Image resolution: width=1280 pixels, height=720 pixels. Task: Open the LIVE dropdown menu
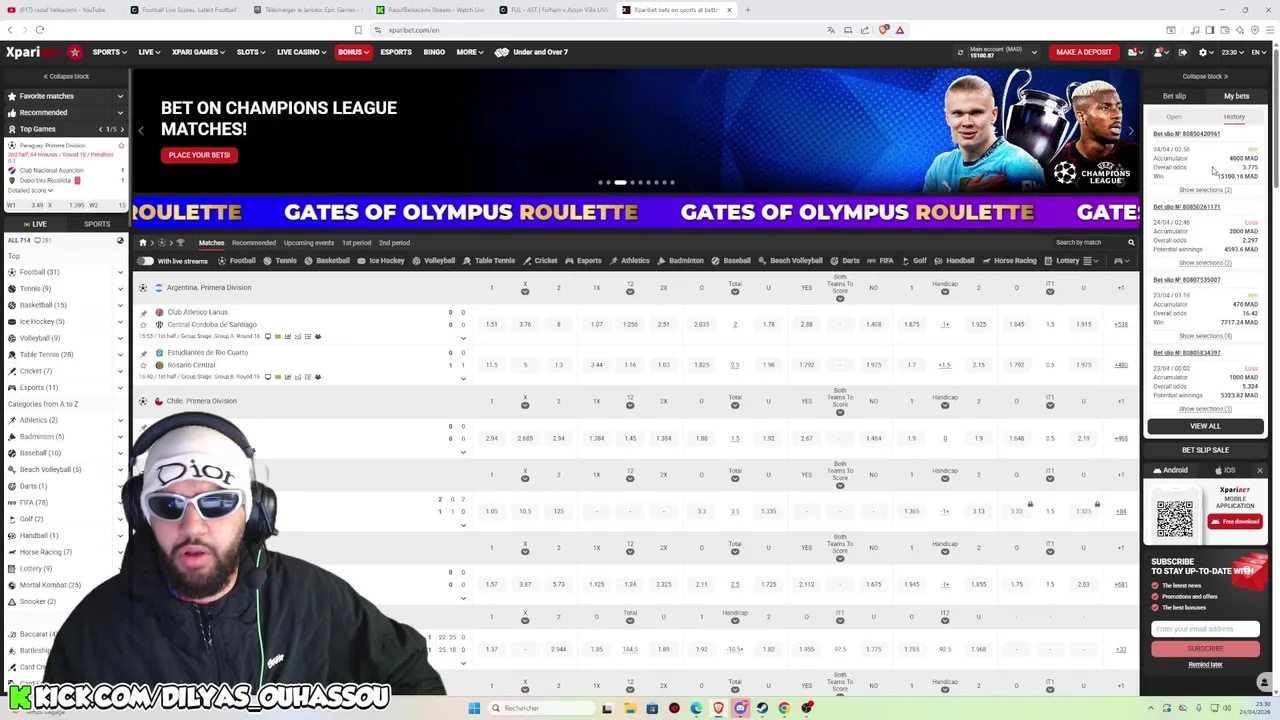click(x=149, y=52)
